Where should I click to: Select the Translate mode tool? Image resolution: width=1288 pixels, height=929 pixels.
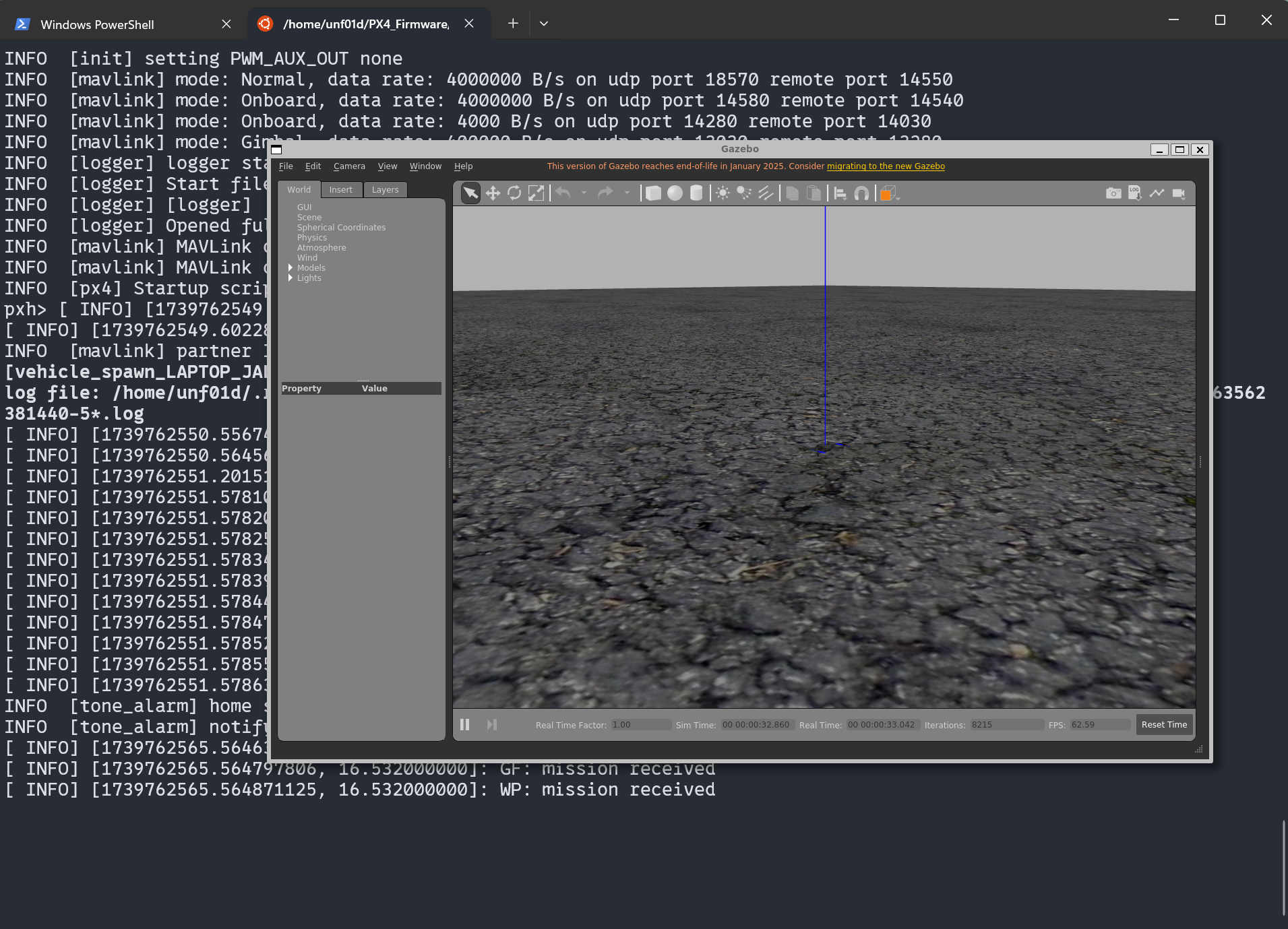click(493, 193)
